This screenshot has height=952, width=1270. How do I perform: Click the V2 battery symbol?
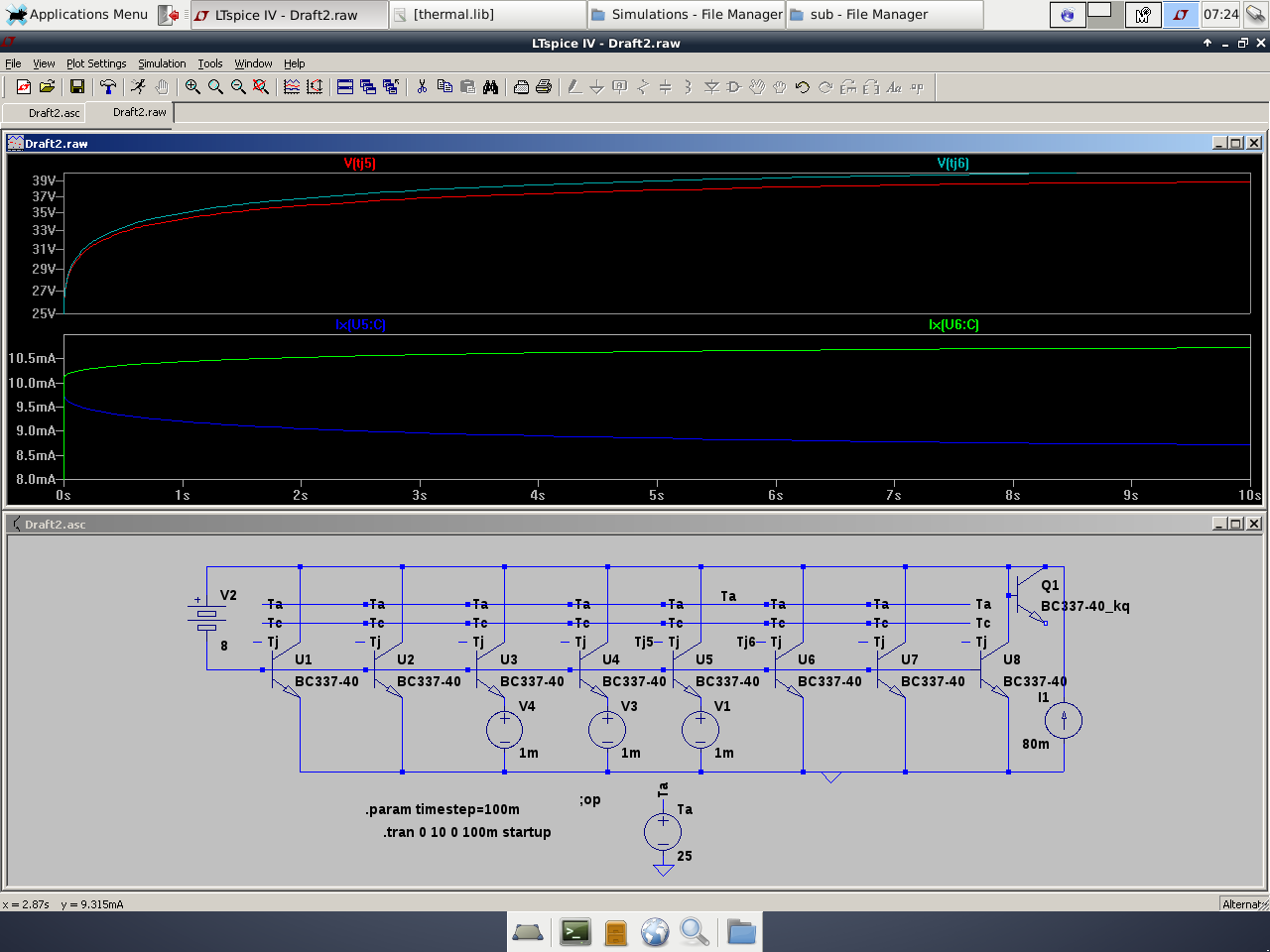(x=206, y=617)
